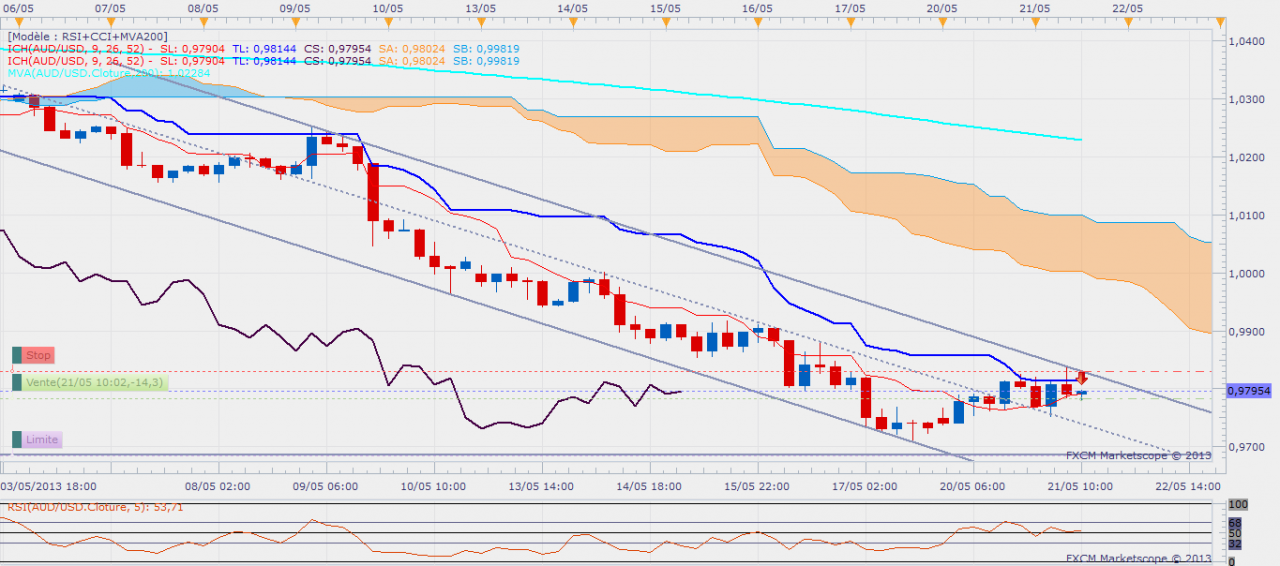Click the current price tag 0,97954 on axis
This screenshot has width=1280, height=566.
tap(1251, 391)
